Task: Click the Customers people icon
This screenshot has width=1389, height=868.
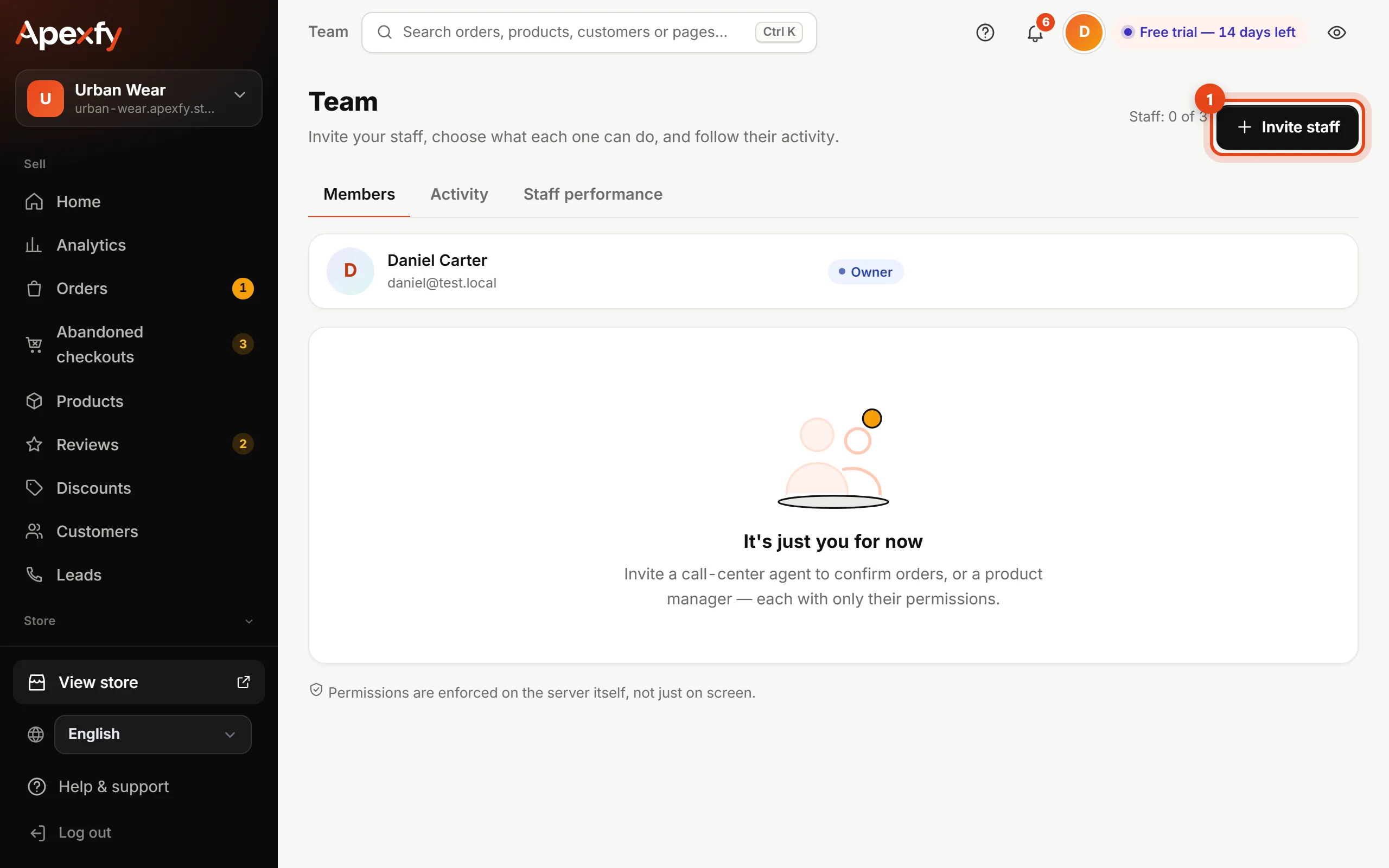Action: [34, 531]
